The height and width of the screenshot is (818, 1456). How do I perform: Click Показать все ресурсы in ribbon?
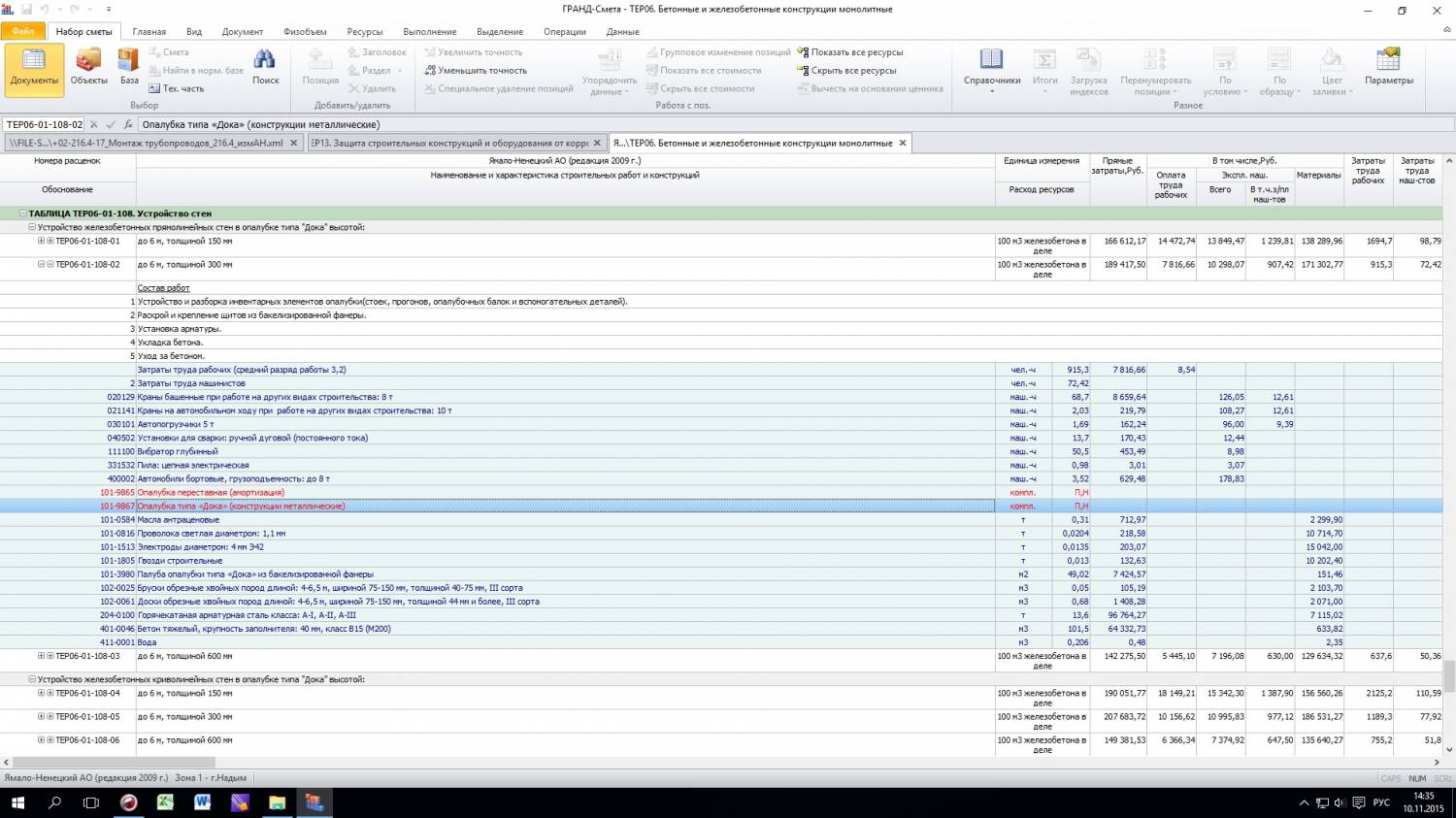point(856,52)
